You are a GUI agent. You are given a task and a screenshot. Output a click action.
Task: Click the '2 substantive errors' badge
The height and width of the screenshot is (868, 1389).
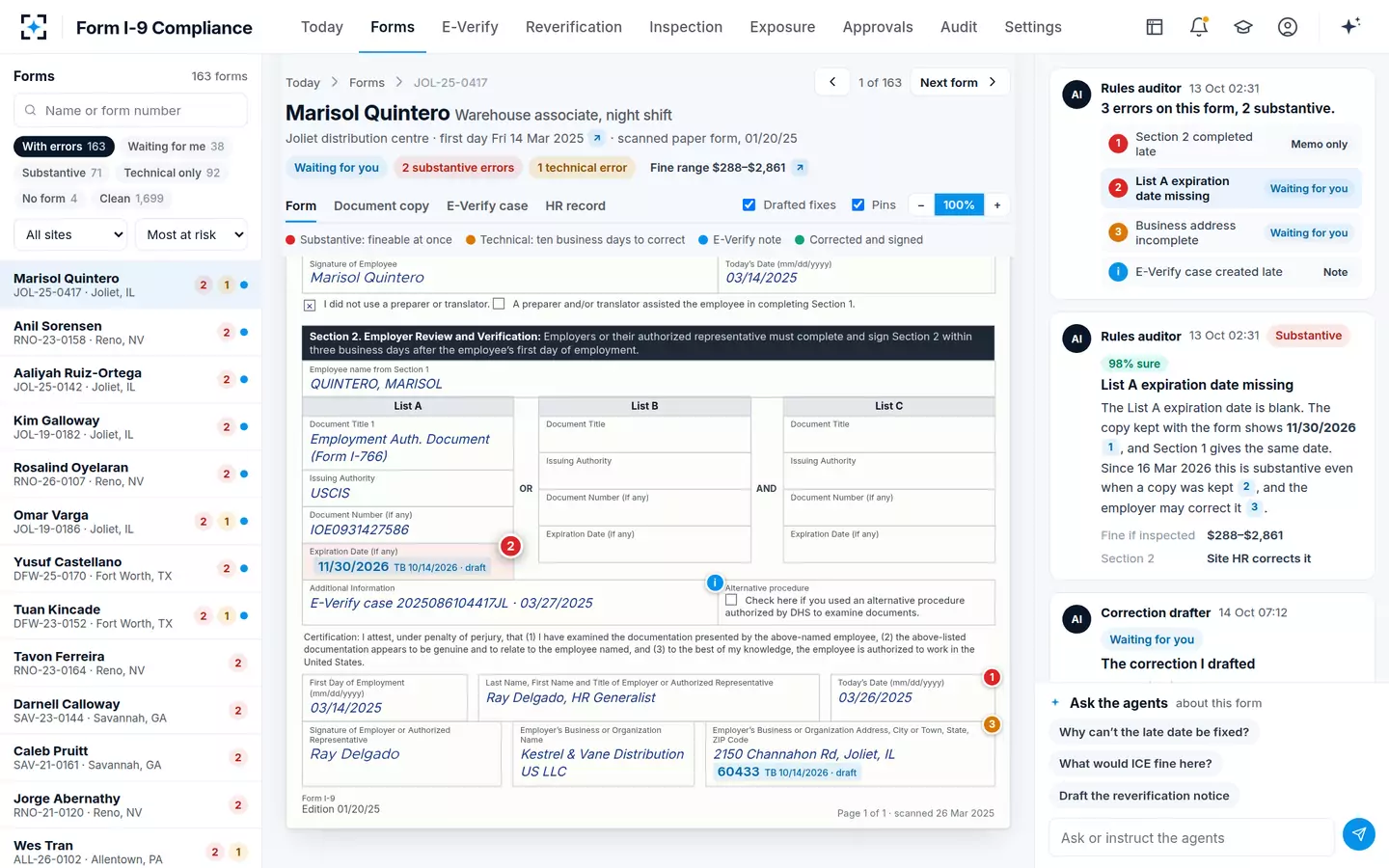click(458, 168)
